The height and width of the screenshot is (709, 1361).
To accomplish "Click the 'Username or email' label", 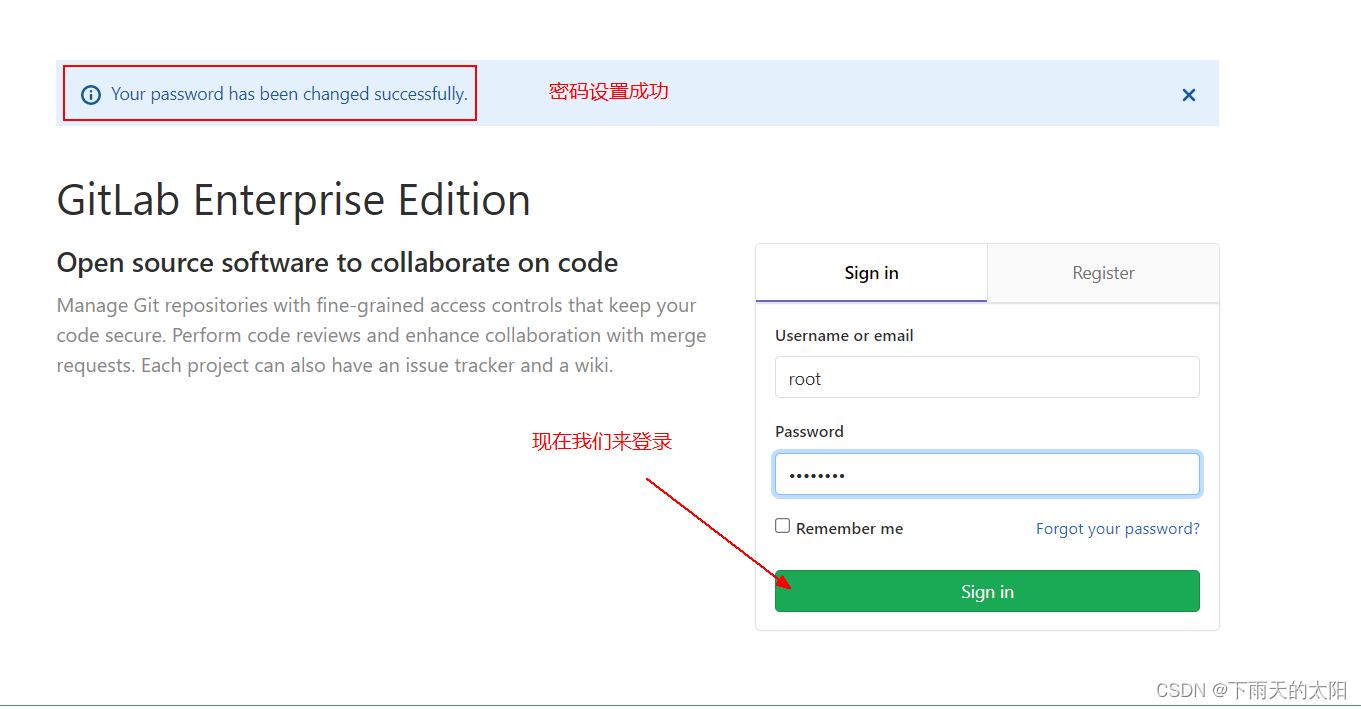I will [x=844, y=336].
